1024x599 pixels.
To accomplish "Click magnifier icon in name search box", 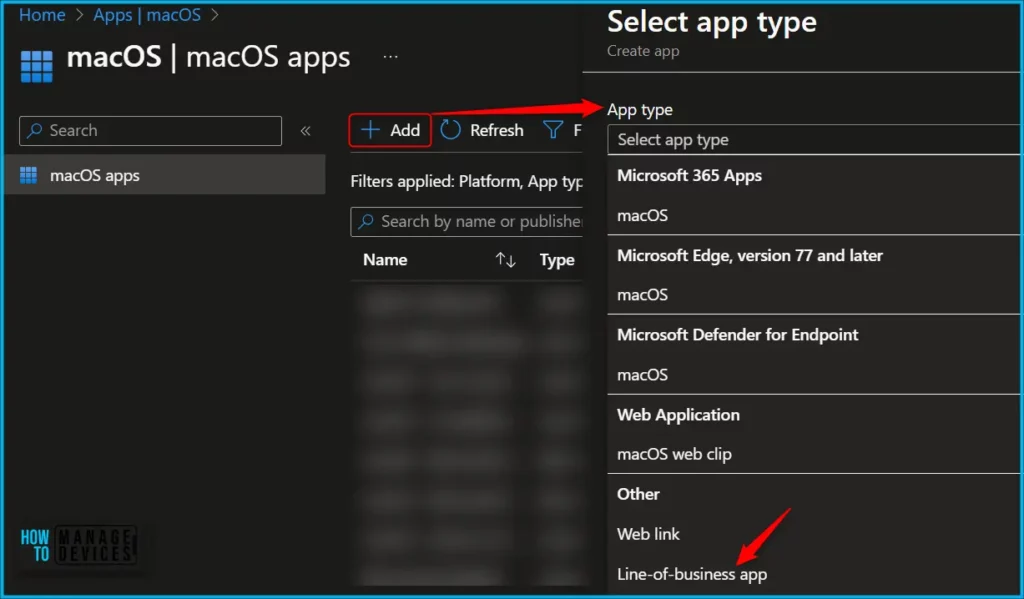I will pyautogui.click(x=366, y=221).
